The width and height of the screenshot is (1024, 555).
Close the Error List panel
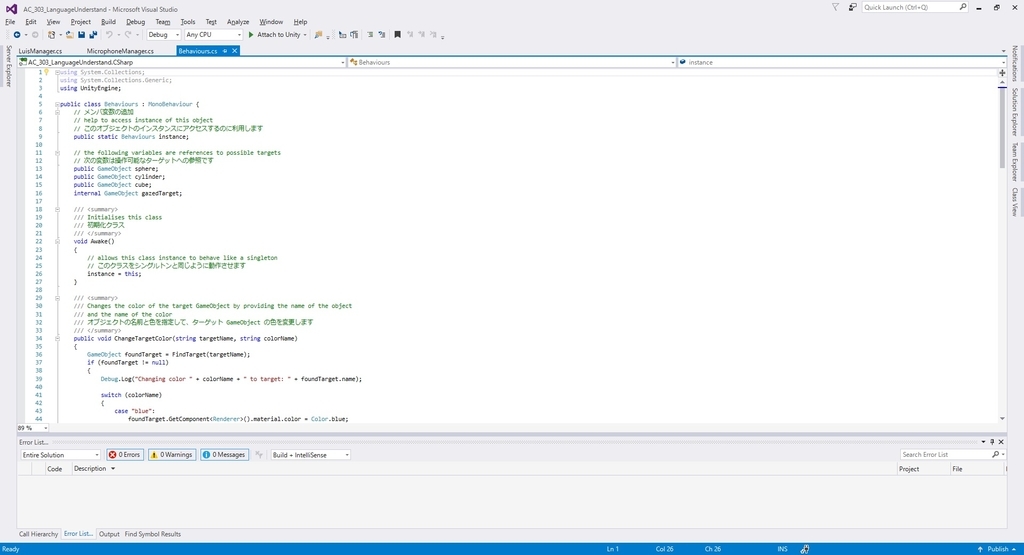1001,442
